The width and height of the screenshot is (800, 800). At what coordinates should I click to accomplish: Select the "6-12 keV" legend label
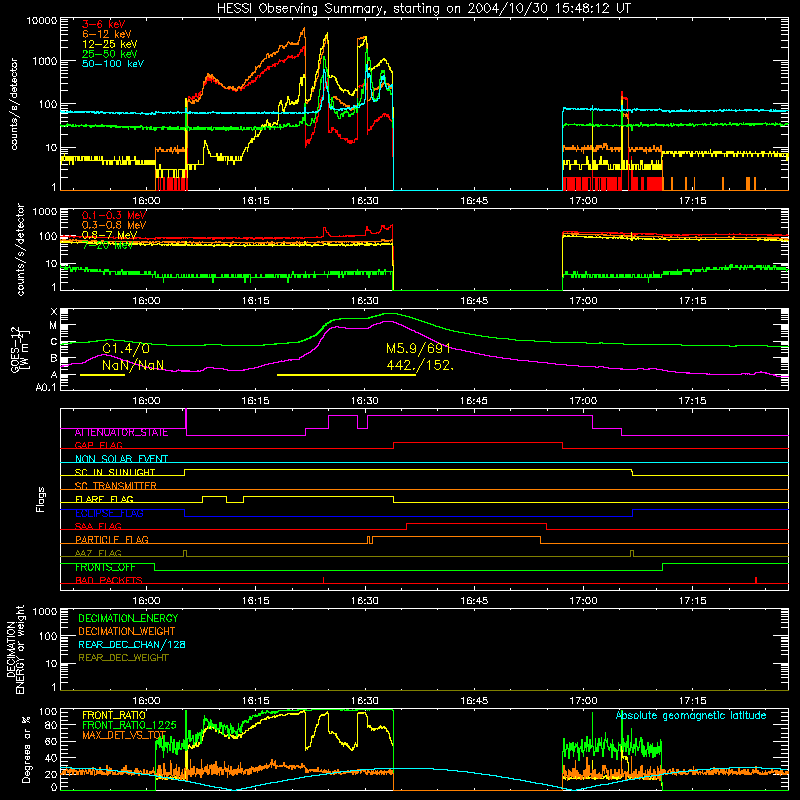pos(107,34)
